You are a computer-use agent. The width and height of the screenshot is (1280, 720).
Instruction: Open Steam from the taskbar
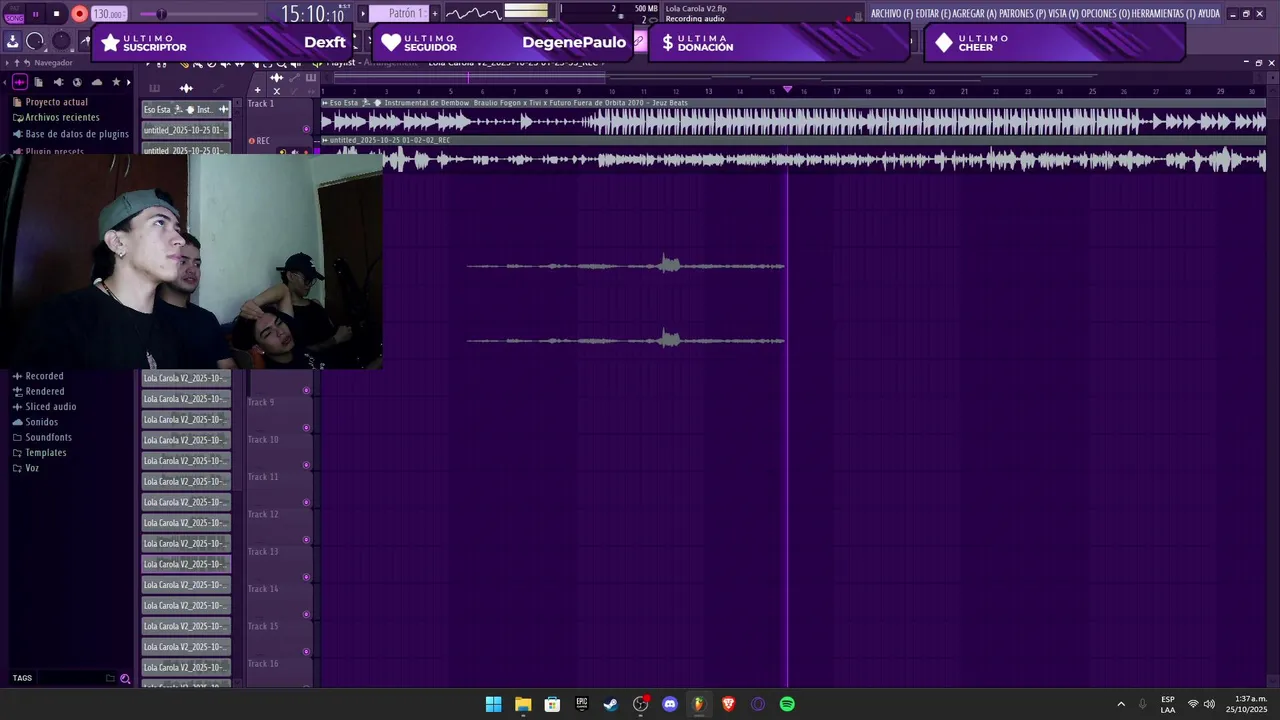click(x=611, y=704)
